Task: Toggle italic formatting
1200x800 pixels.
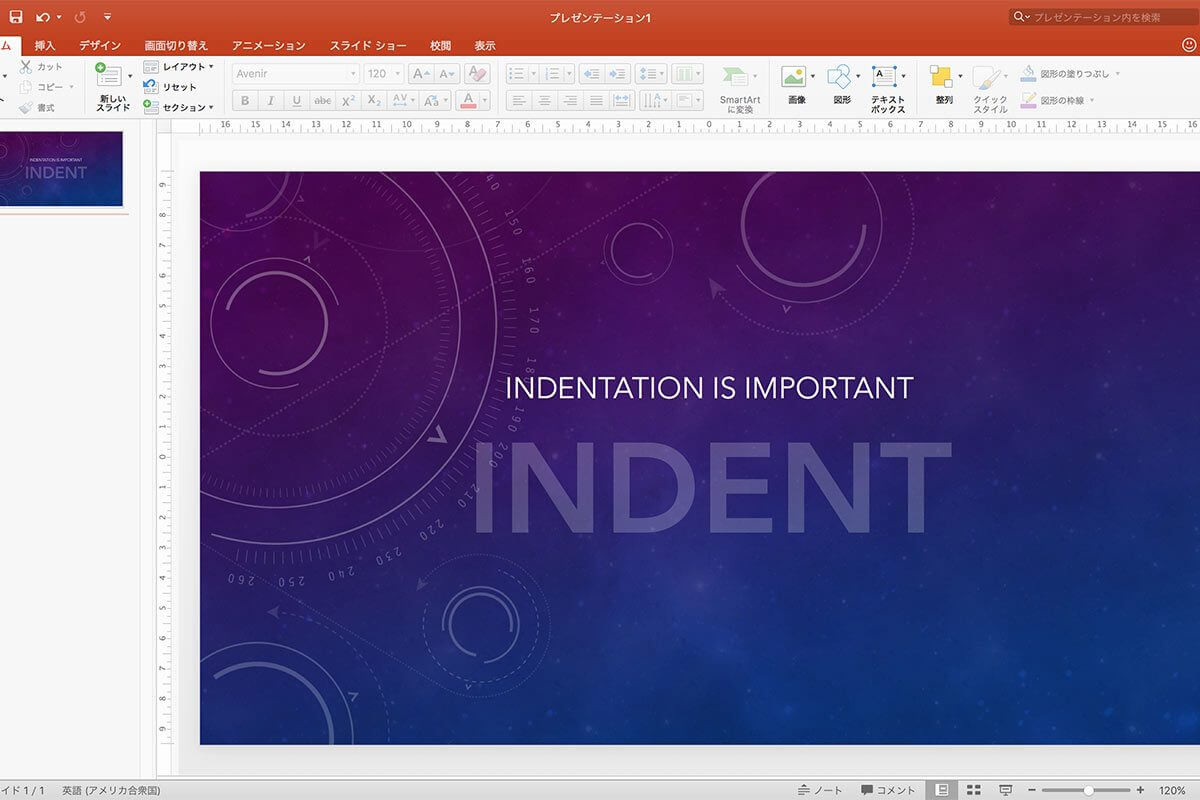Action: pyautogui.click(x=270, y=100)
